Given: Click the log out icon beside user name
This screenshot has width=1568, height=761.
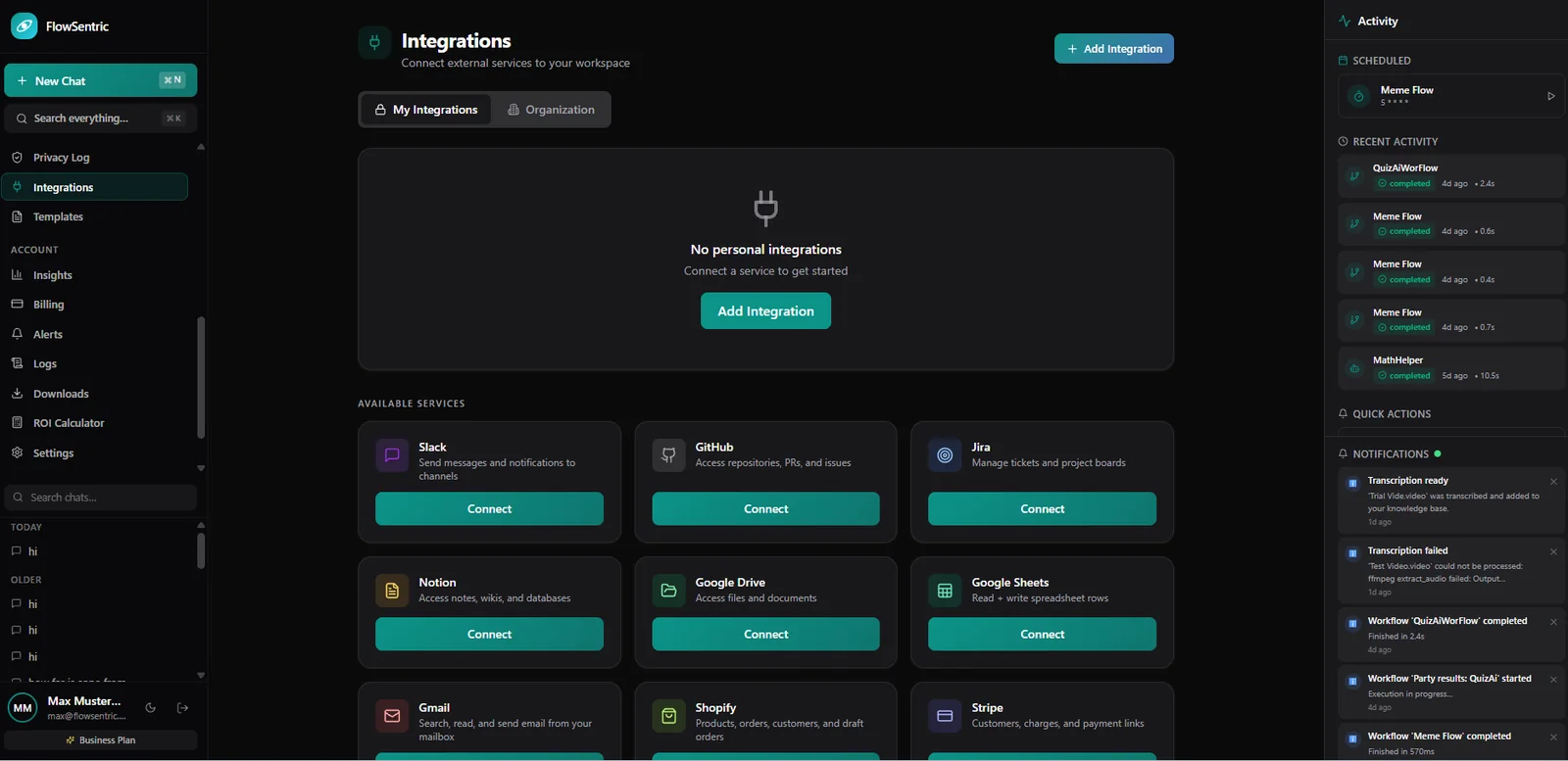Looking at the screenshot, I should 182,708.
